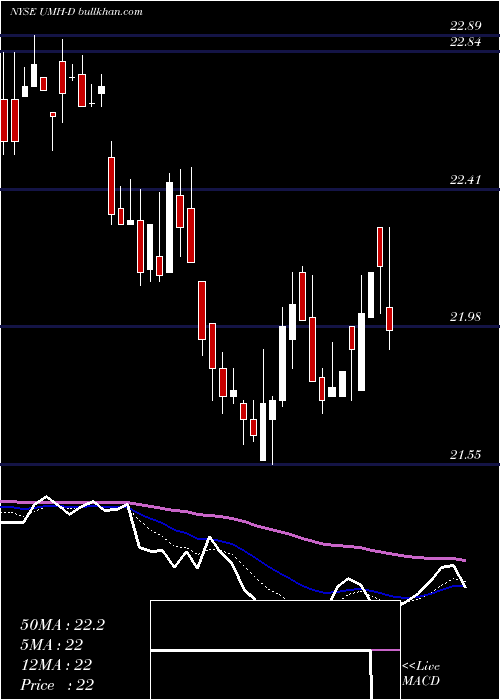Click the 5MA : 22 readout
This screenshot has width=500, height=700.
[x=52, y=645]
